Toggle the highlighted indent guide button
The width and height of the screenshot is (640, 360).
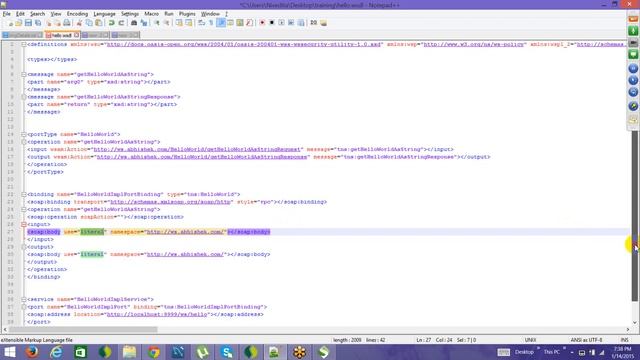(x=221, y=23)
